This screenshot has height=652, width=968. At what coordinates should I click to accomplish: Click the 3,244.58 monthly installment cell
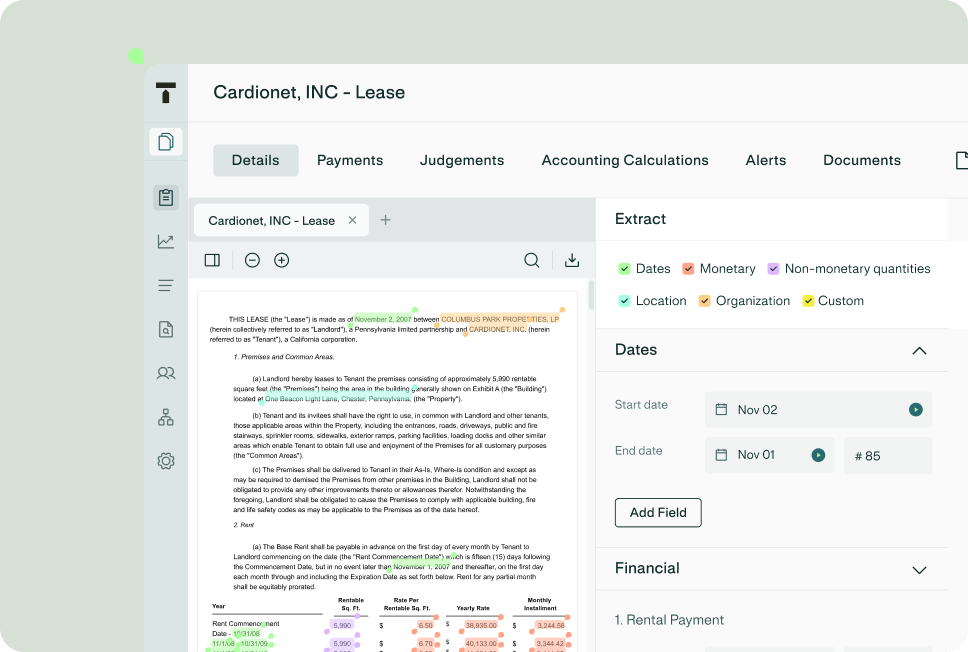coord(551,625)
